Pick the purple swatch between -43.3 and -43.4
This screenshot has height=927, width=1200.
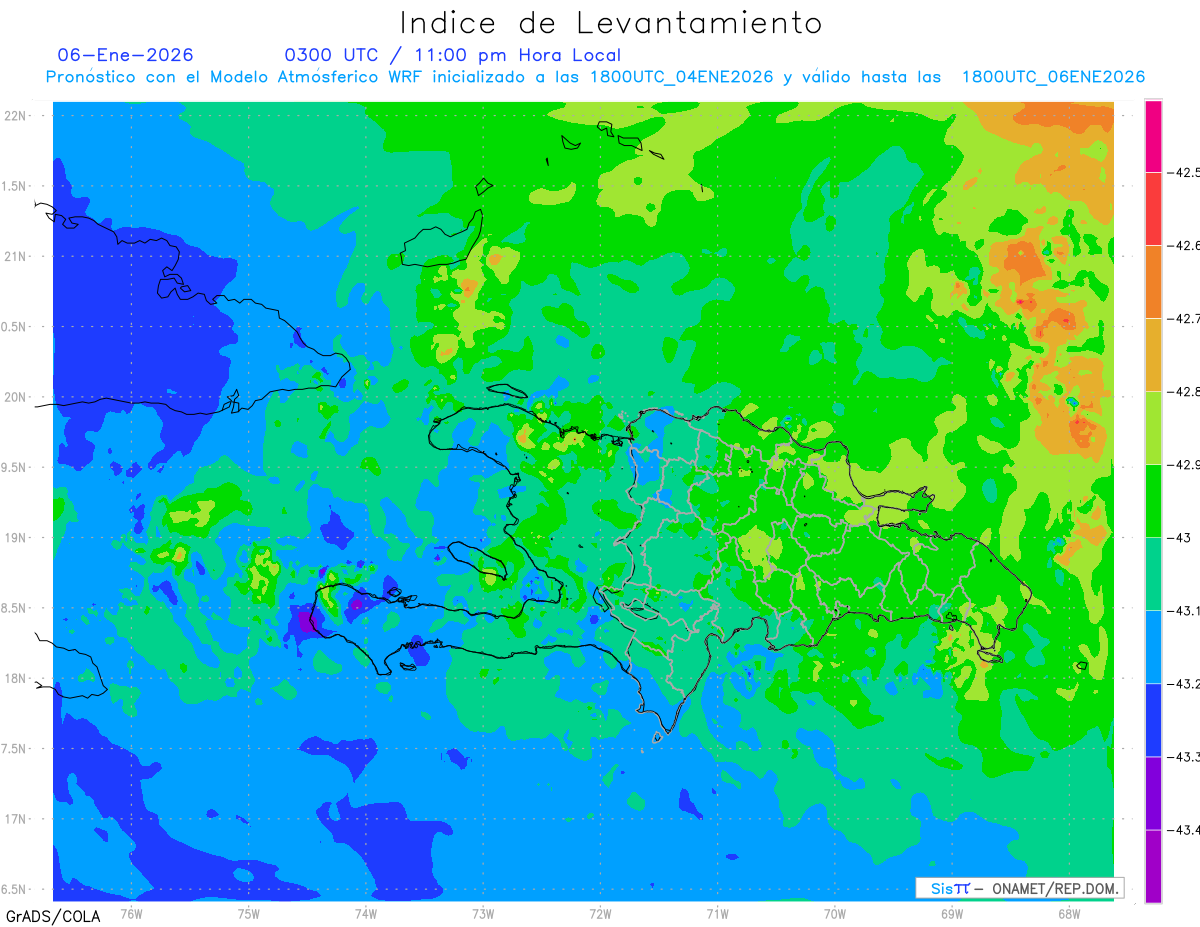pos(1153,792)
